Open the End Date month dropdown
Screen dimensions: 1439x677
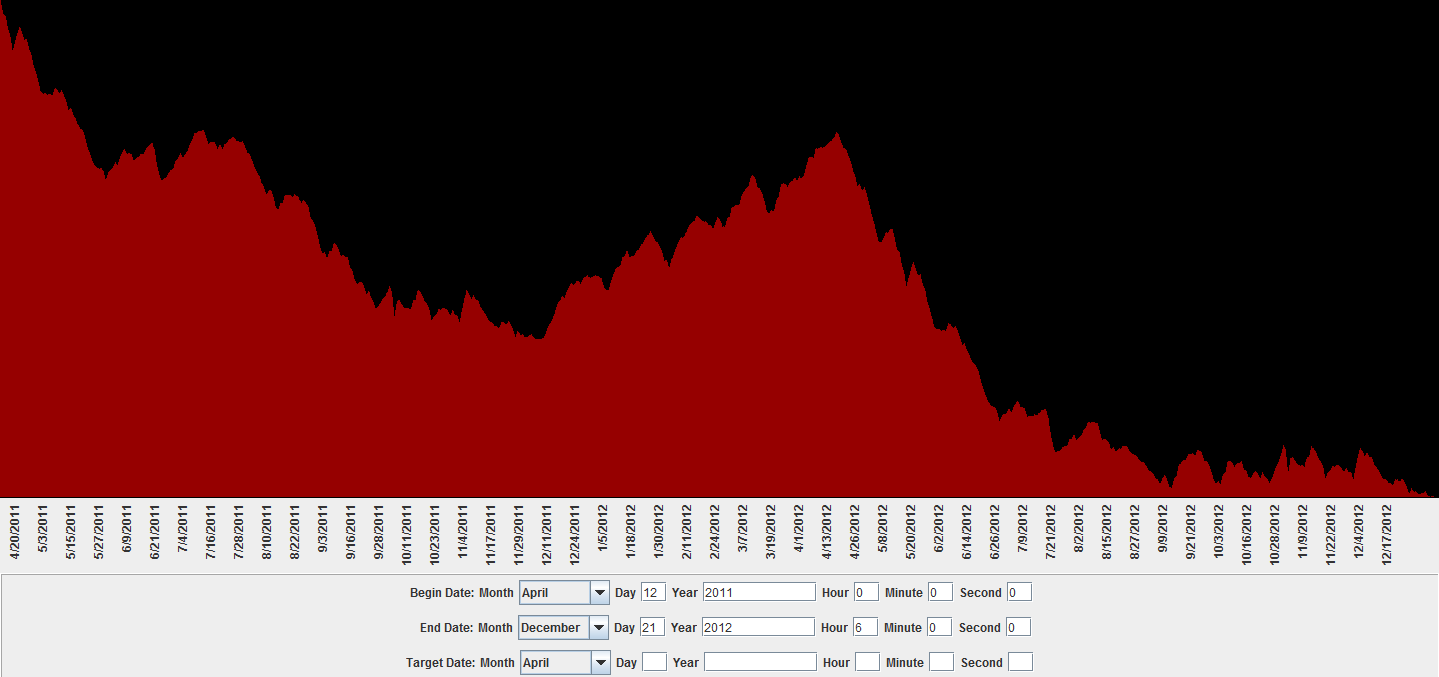(563, 628)
